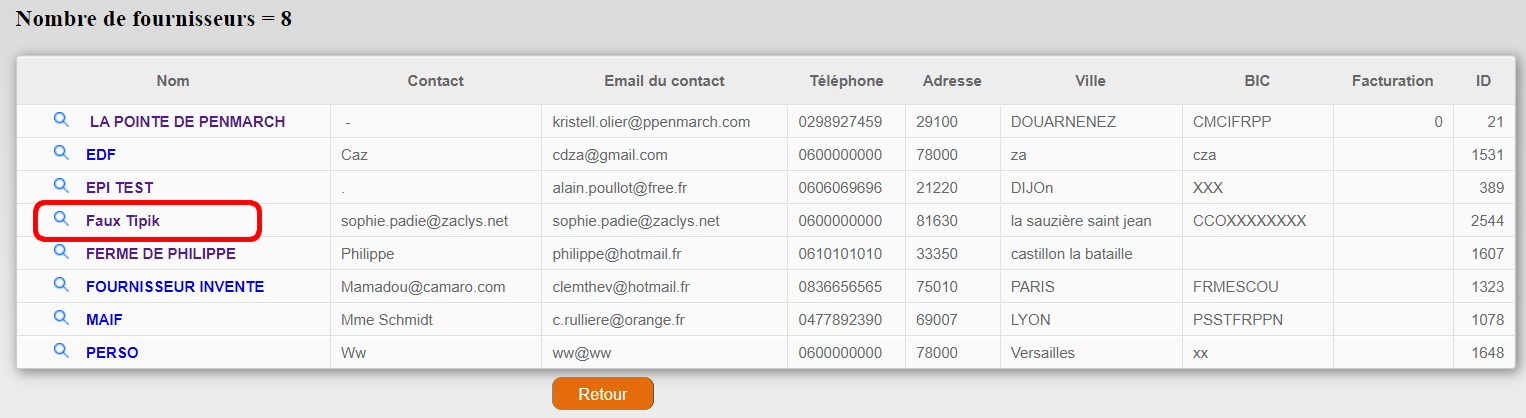Viewport: 1526px width, 418px height.
Task: Open the LA POINTE DE PENMARCH supplier link
Action: coord(187,122)
